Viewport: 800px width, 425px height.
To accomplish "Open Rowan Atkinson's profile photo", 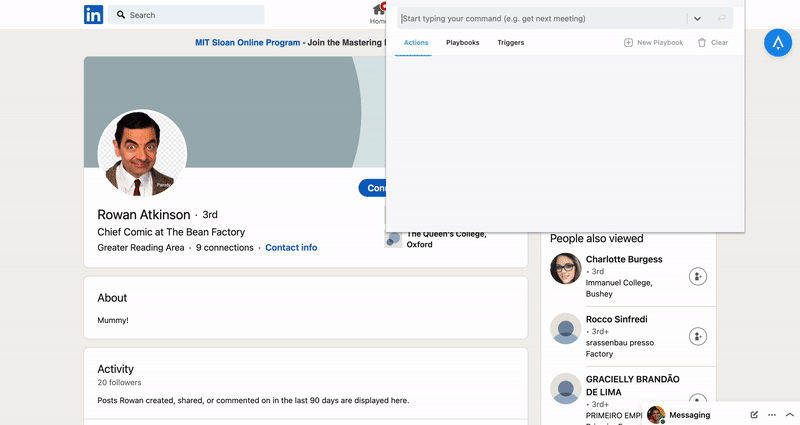I will (x=142, y=154).
